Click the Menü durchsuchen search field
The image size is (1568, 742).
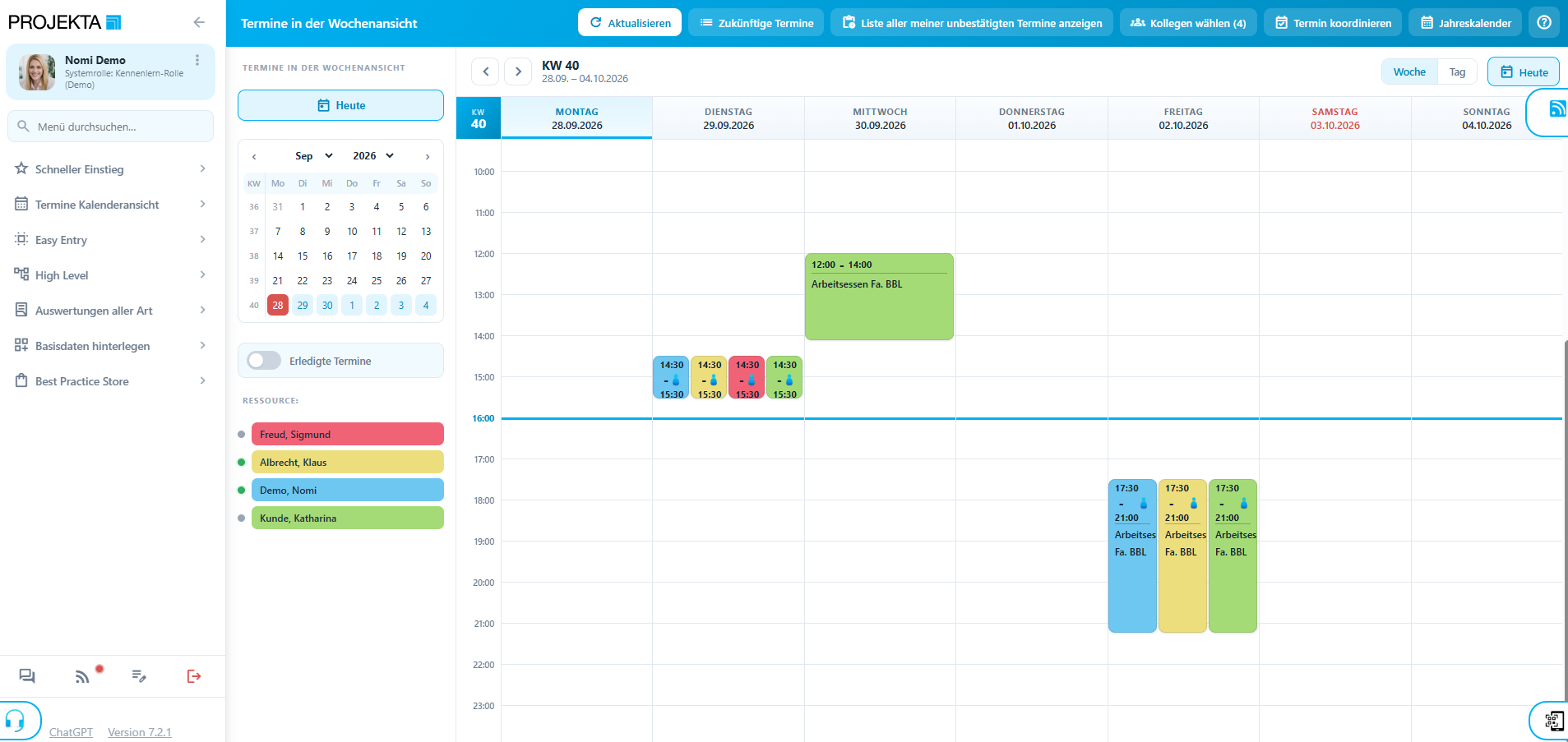[110, 127]
